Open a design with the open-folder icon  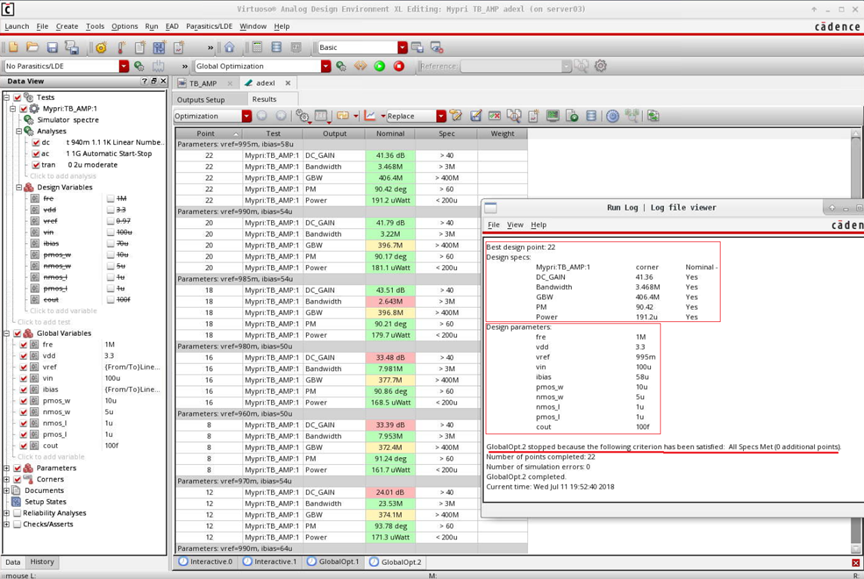tap(31, 46)
